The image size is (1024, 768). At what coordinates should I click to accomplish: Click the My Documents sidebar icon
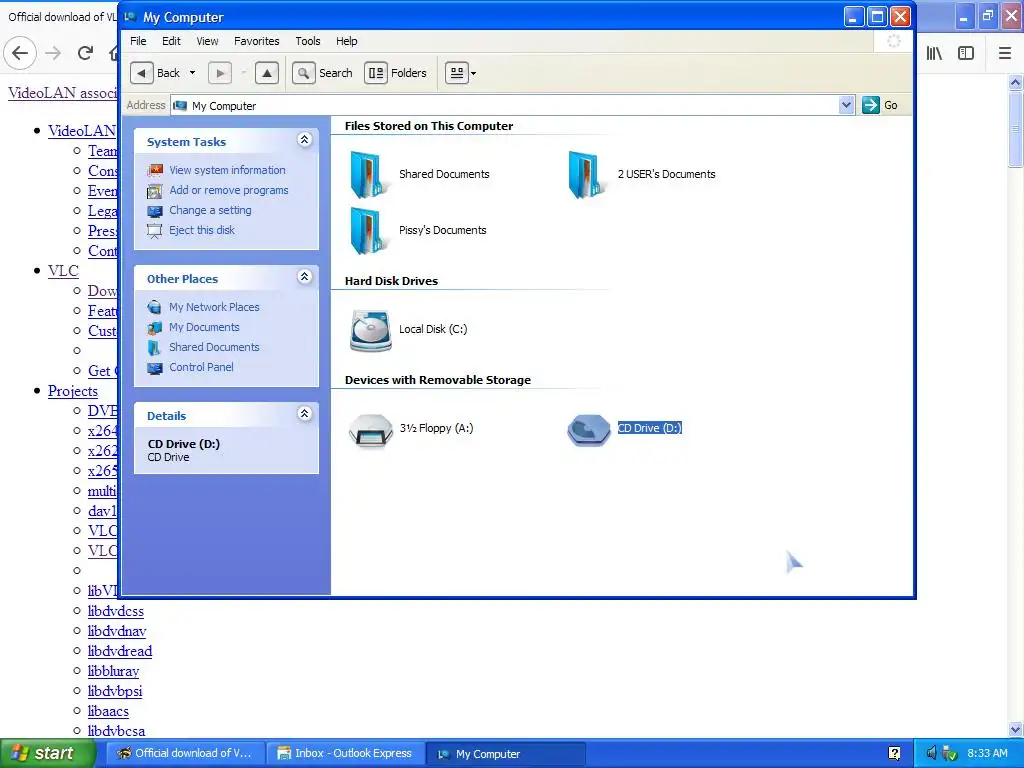[x=155, y=328]
